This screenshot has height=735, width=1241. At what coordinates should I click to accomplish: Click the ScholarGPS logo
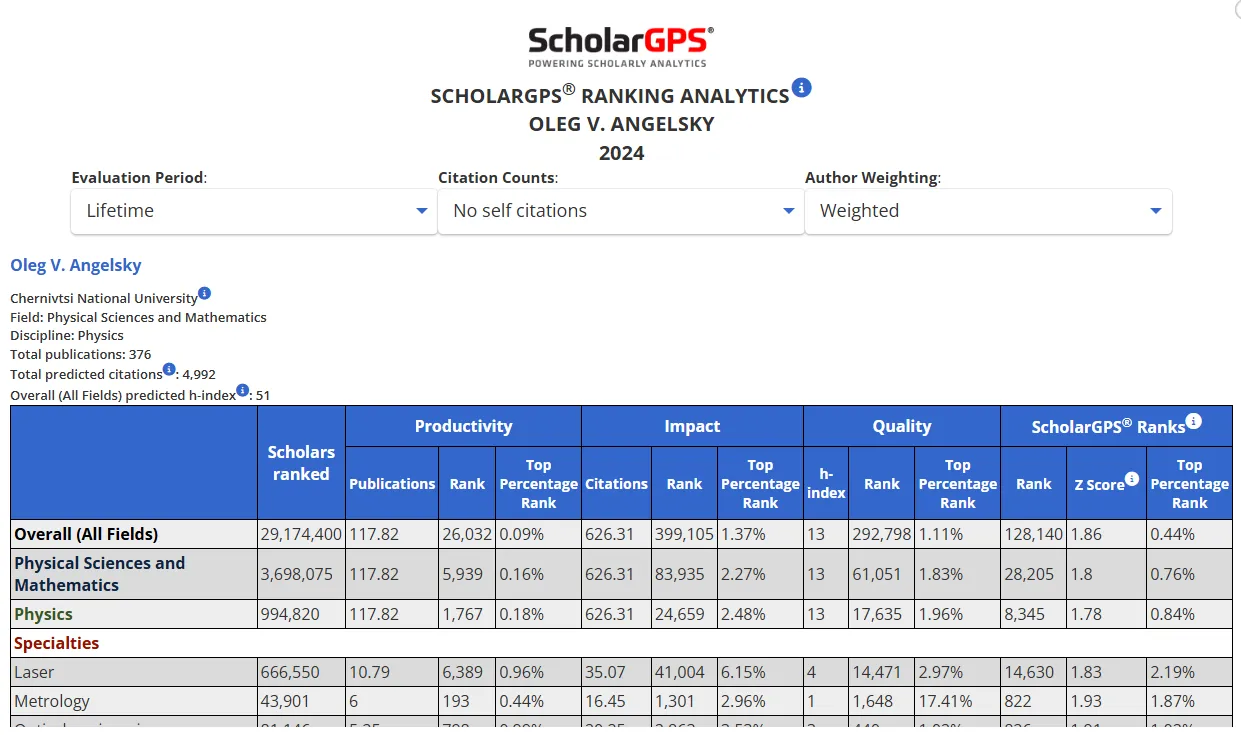(x=620, y=46)
